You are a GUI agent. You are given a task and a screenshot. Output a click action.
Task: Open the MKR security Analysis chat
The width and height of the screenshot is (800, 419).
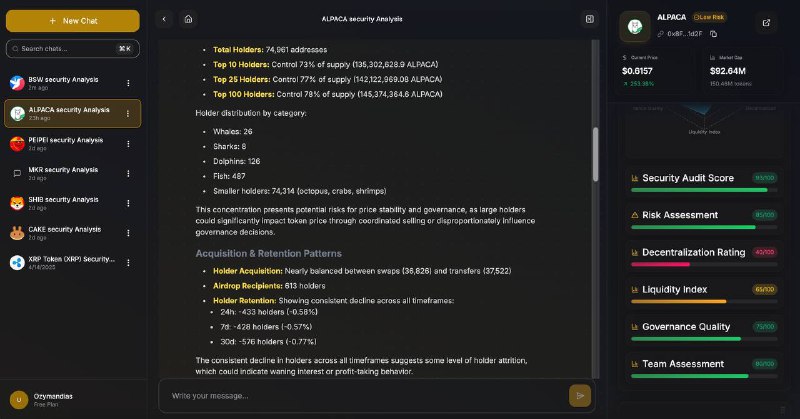pos(72,174)
